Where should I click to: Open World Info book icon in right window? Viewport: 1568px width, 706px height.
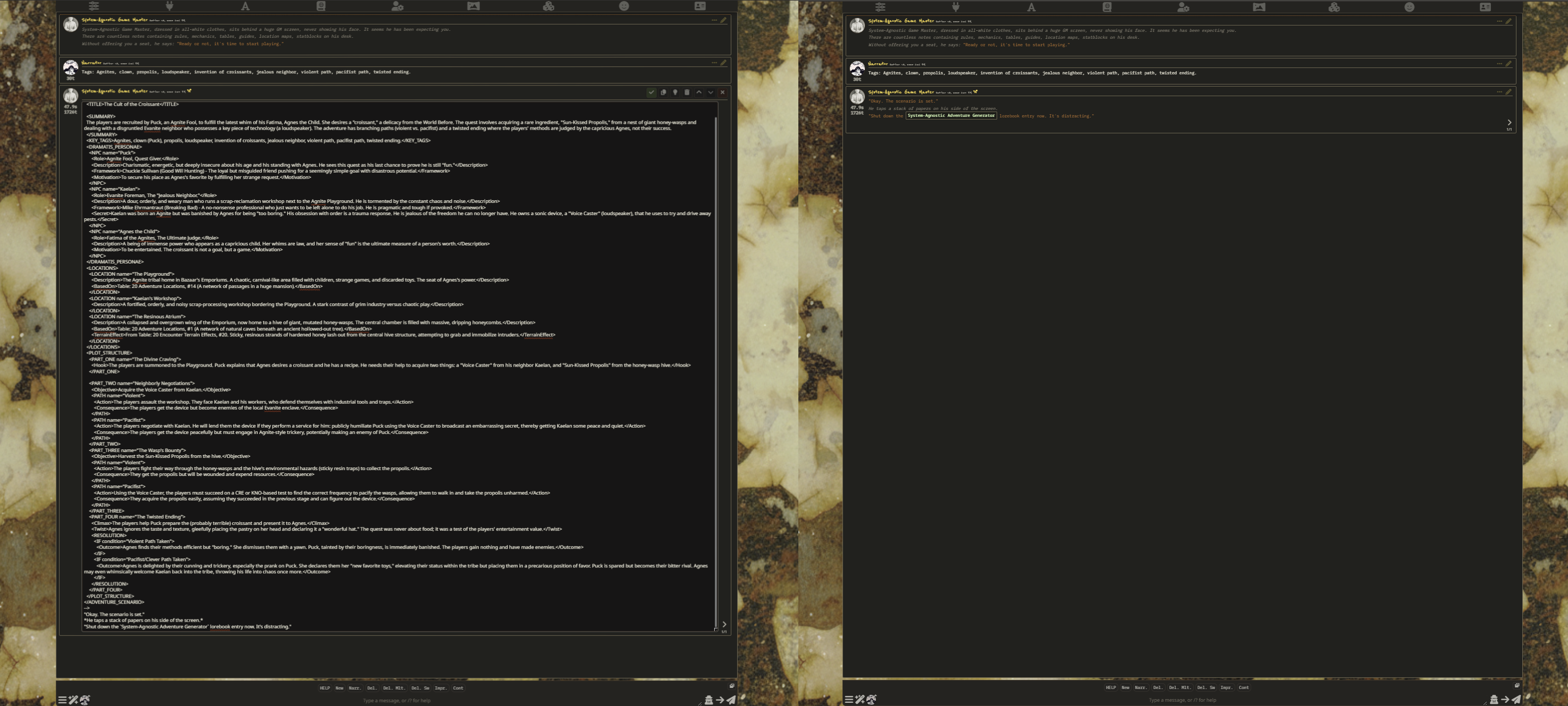pos(1107,7)
